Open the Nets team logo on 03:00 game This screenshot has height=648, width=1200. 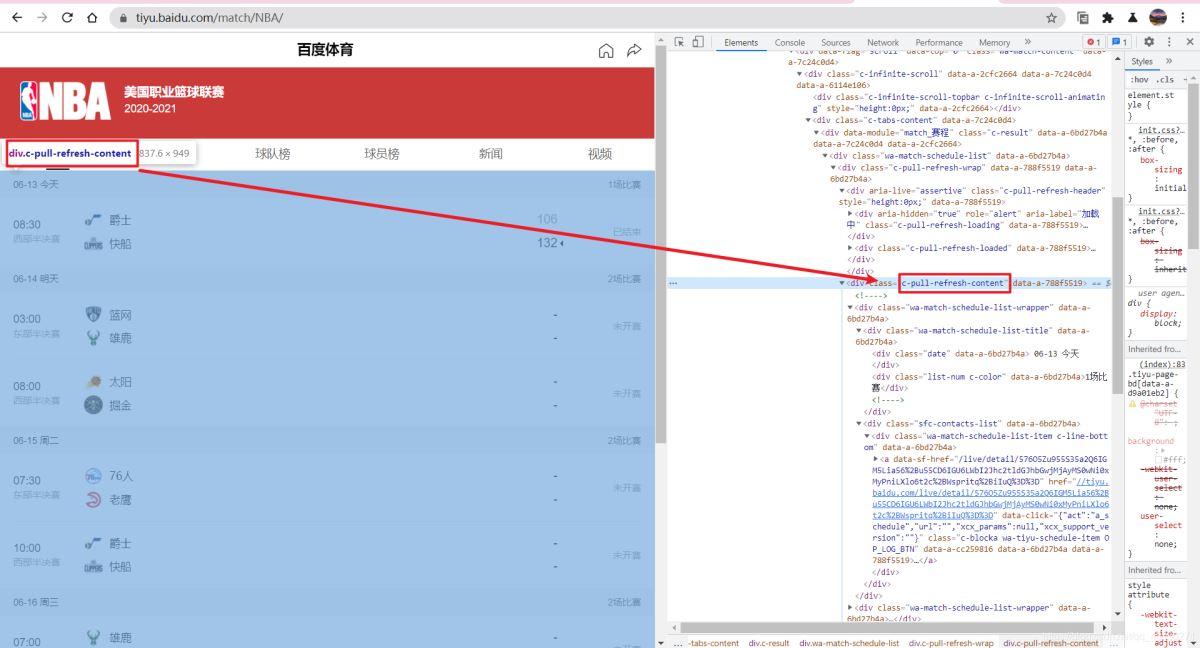click(x=93, y=315)
